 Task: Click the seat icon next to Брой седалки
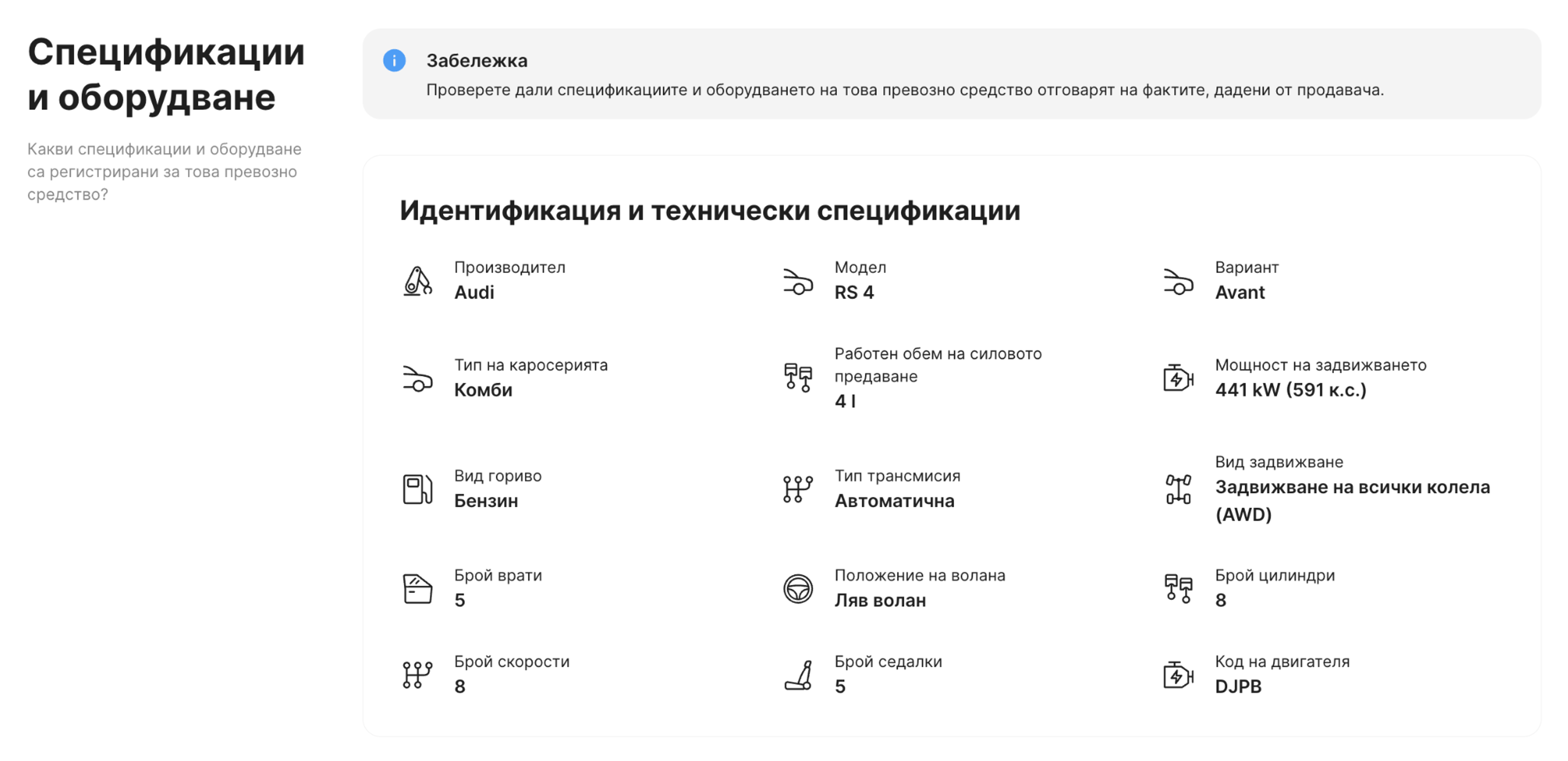click(798, 674)
